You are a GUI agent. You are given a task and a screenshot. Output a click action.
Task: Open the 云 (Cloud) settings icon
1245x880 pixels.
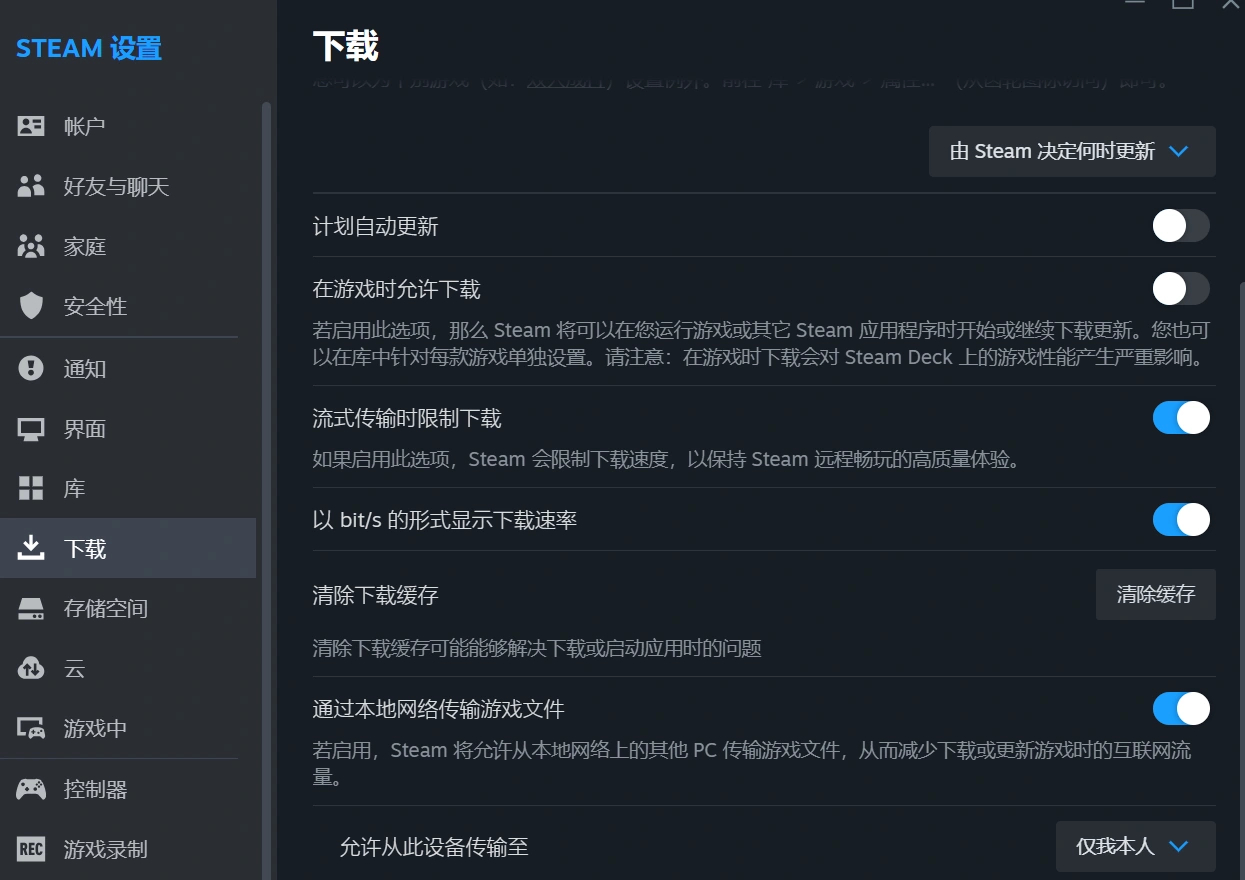coord(30,668)
